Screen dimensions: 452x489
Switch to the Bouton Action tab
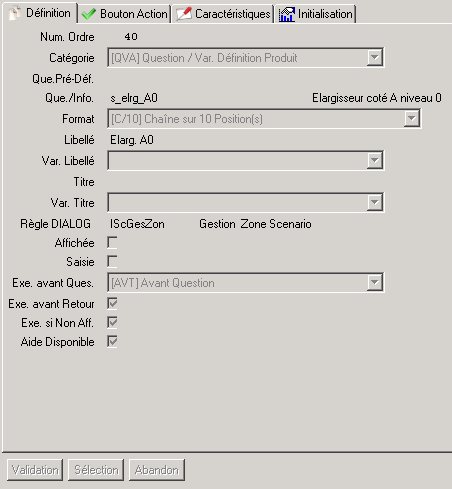click(124, 14)
